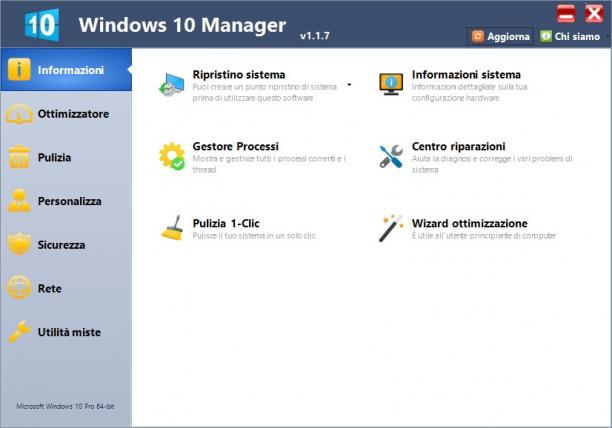Minimize the window with red dash button
The height and width of the screenshot is (428, 612).
point(566,14)
